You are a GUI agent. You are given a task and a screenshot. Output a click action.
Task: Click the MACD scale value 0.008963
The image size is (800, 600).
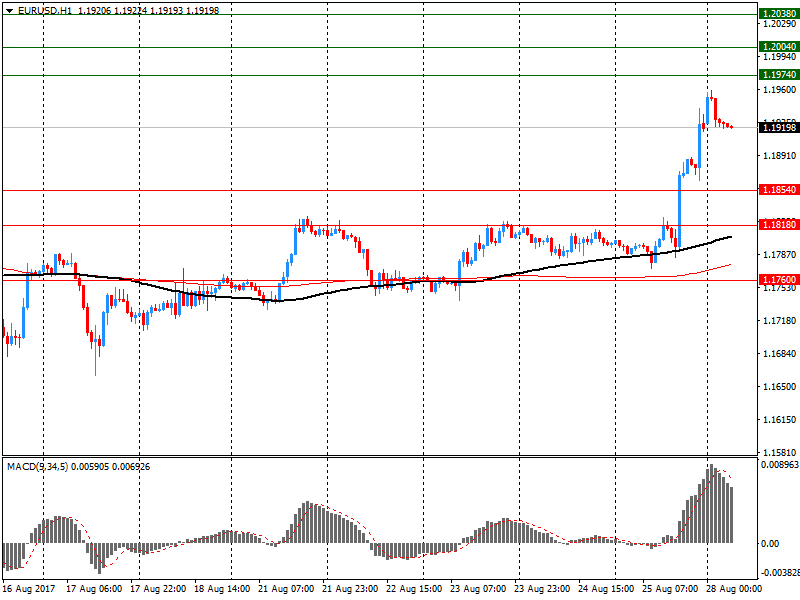pos(780,465)
